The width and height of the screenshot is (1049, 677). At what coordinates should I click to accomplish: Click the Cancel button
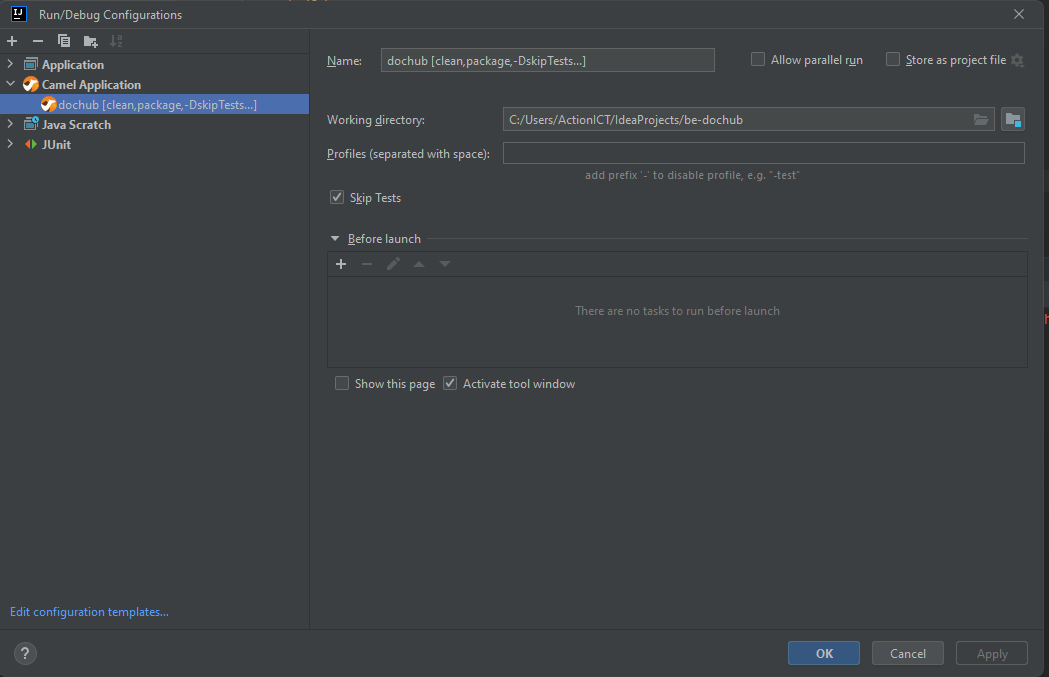pos(908,654)
